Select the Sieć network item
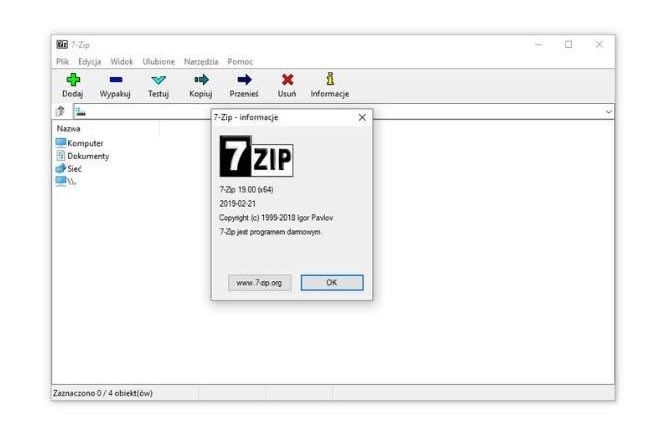The image size is (660, 434). [x=69, y=169]
